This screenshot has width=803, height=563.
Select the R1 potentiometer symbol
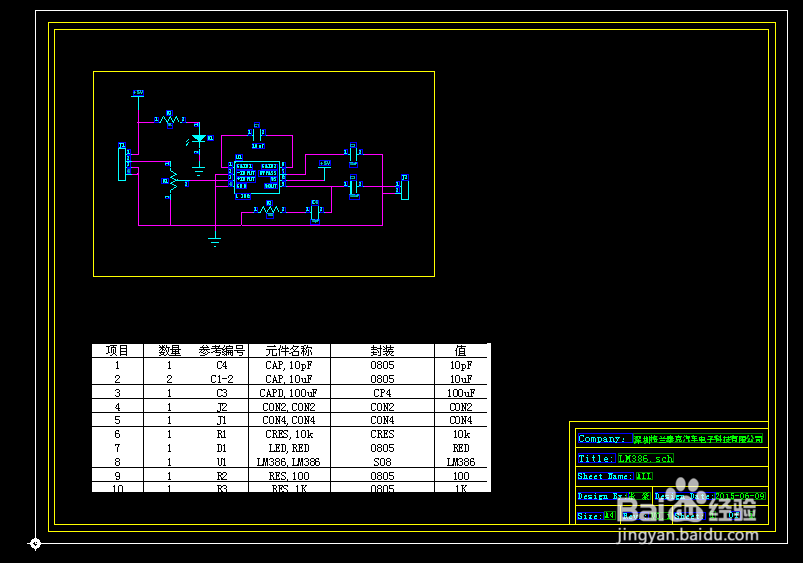point(173,180)
